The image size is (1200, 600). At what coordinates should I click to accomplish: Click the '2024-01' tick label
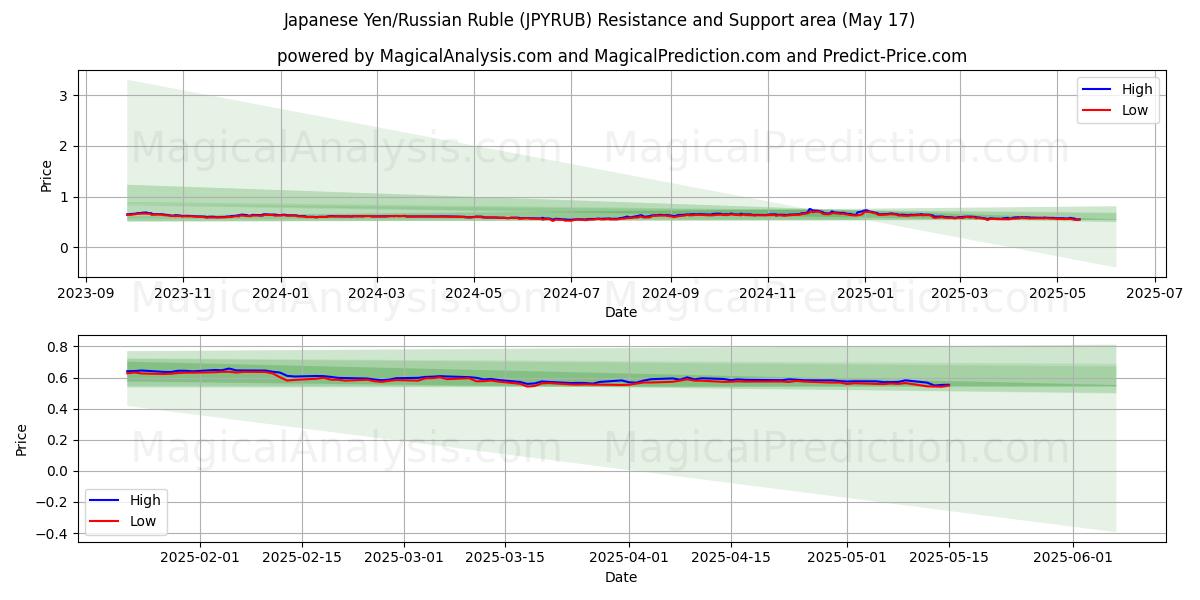pyautogui.click(x=280, y=295)
